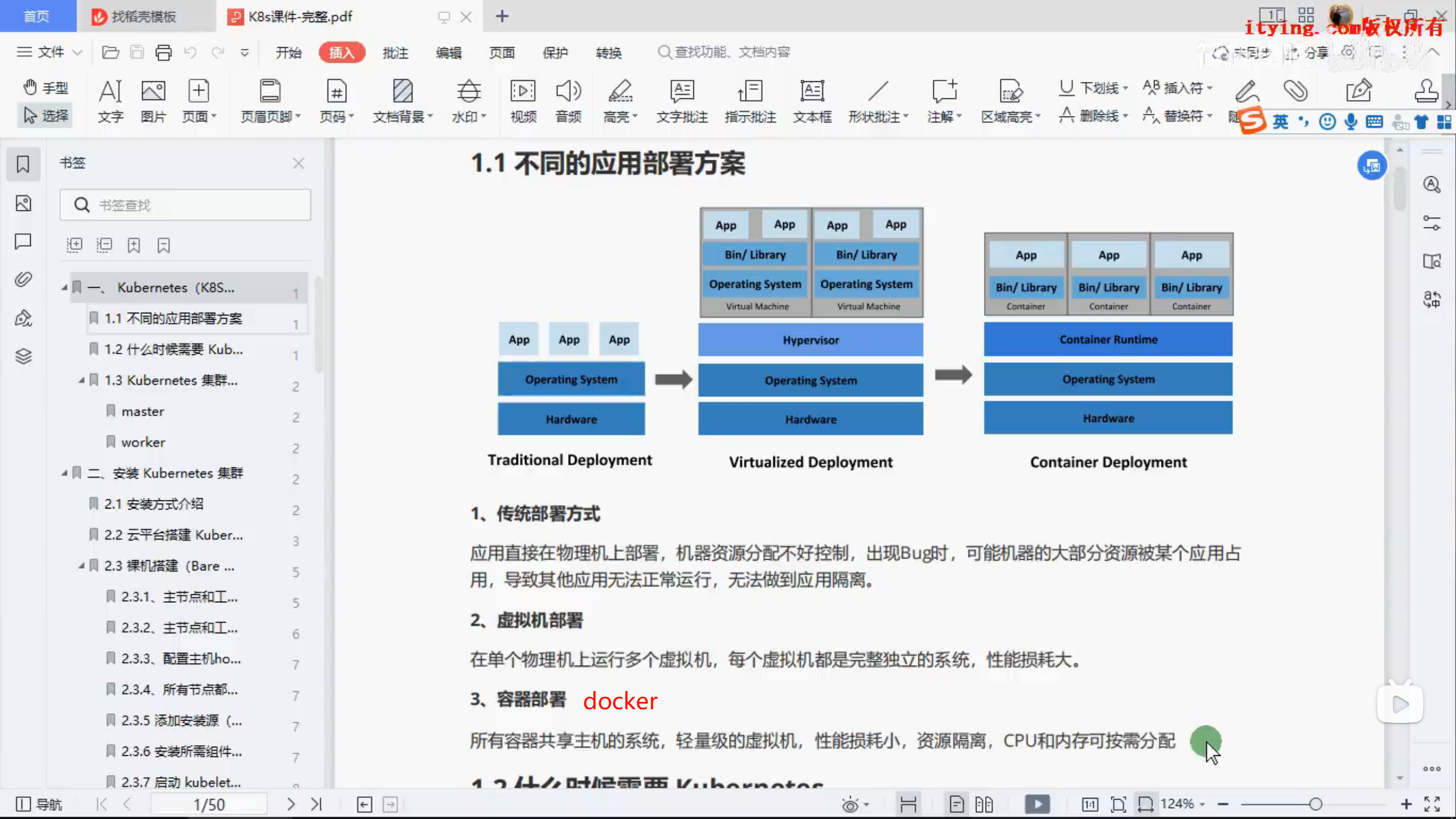Toggle the 导航 navigation pane
Screen dimensions: 1456x819
coord(39,804)
